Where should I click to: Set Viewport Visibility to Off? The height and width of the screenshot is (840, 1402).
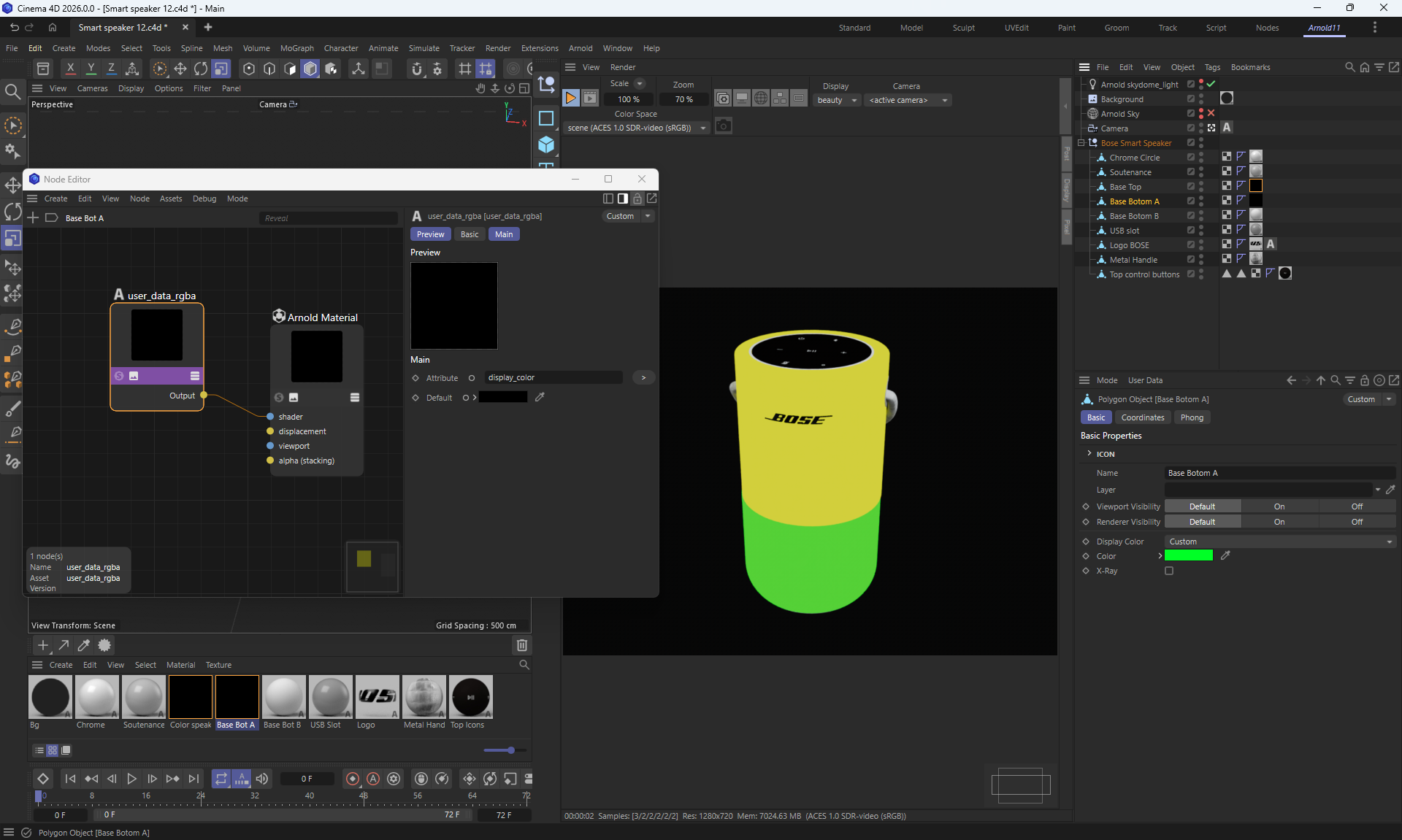1356,506
